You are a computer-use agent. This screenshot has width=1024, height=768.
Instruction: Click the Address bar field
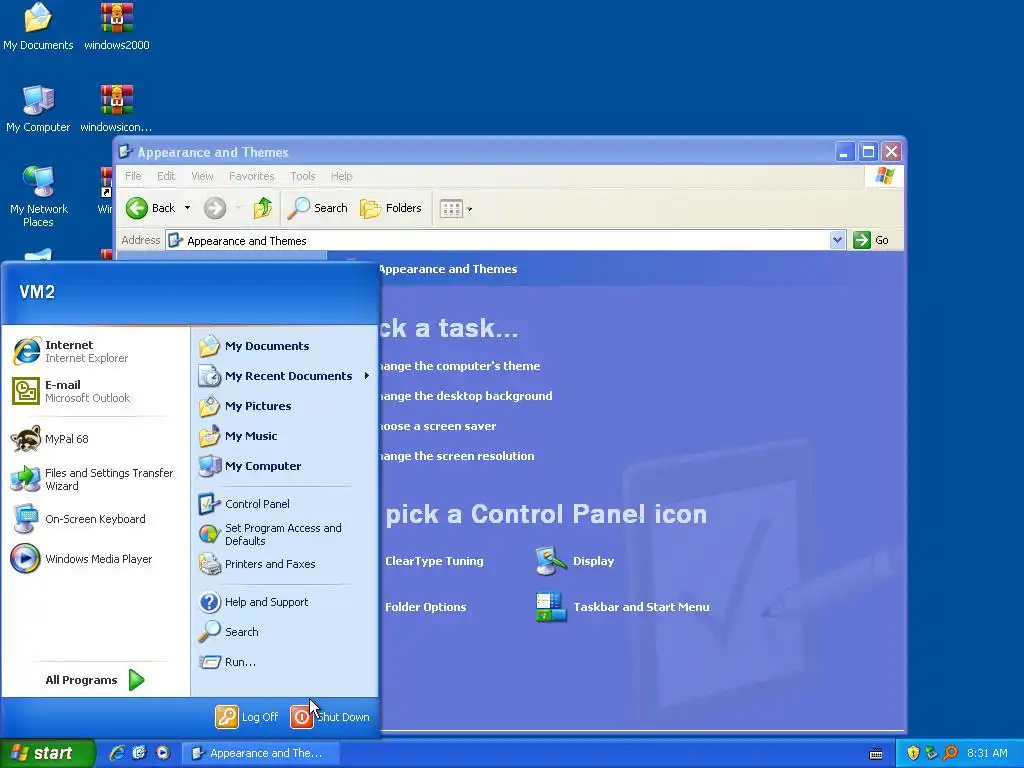tap(498, 240)
